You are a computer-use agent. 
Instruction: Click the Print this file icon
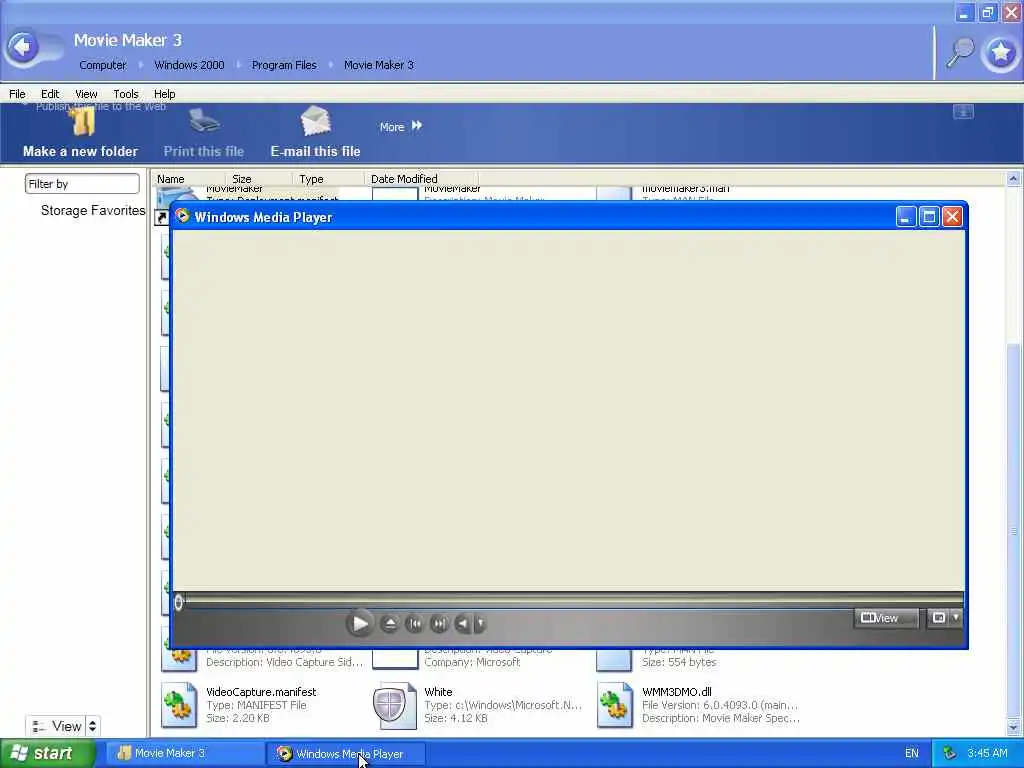pos(204,121)
